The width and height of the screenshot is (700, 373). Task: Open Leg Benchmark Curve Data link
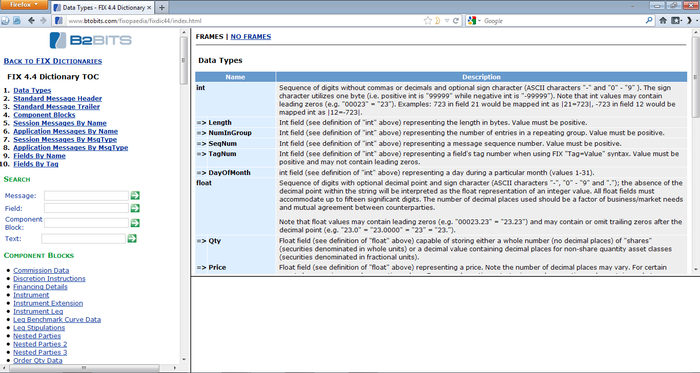click(x=57, y=319)
